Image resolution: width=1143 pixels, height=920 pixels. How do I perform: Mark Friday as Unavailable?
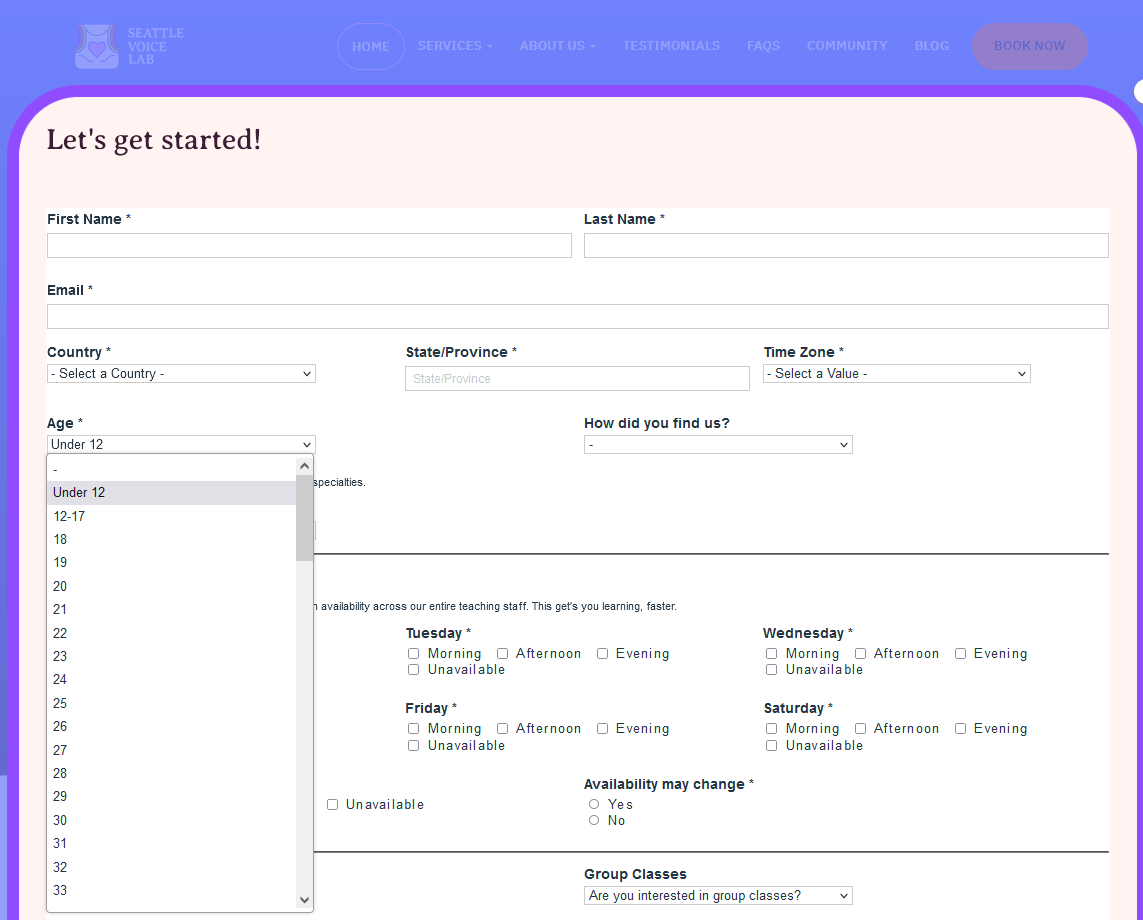click(x=413, y=746)
